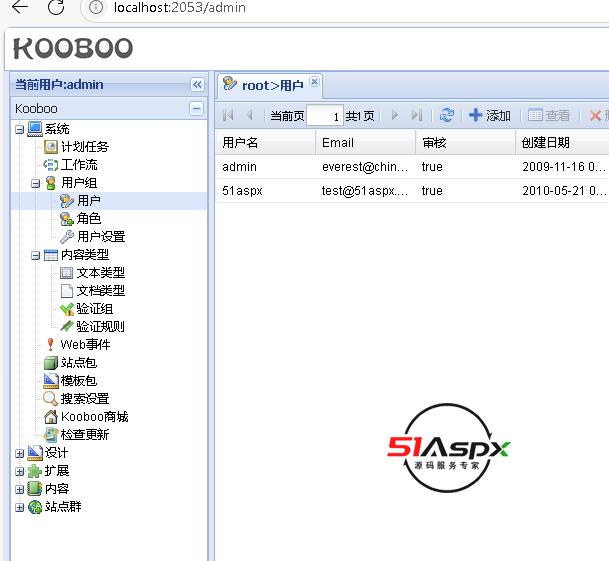Image resolution: width=609 pixels, height=561 pixels.
Task: Select the 用户 tree icon
Action: point(66,201)
